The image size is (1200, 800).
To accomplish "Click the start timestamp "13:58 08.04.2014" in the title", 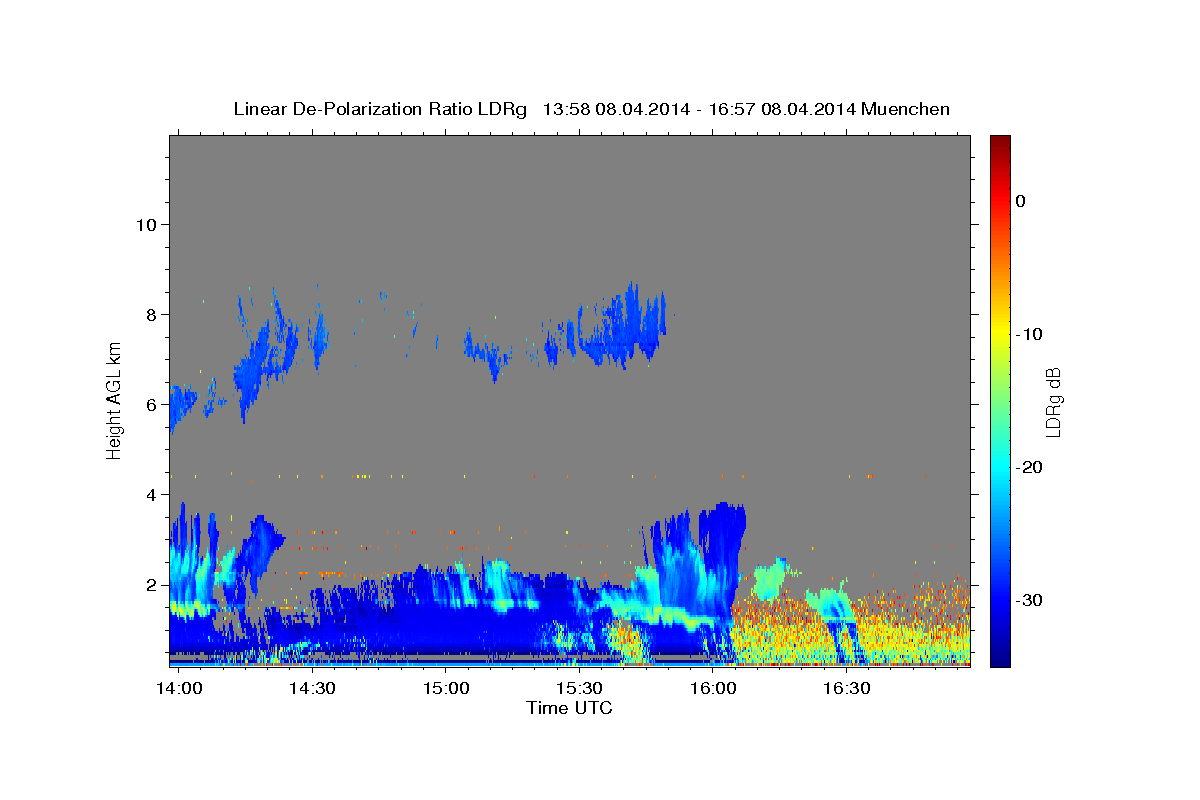I will pyautogui.click(x=616, y=109).
